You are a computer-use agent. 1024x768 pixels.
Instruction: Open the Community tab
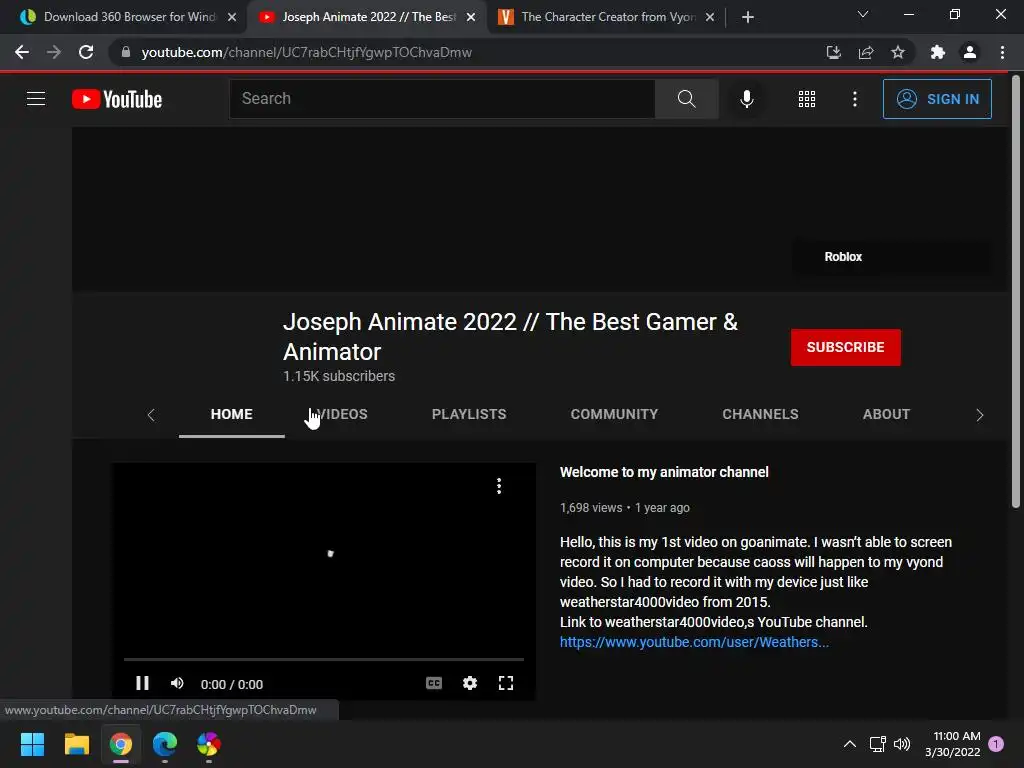[x=614, y=414]
